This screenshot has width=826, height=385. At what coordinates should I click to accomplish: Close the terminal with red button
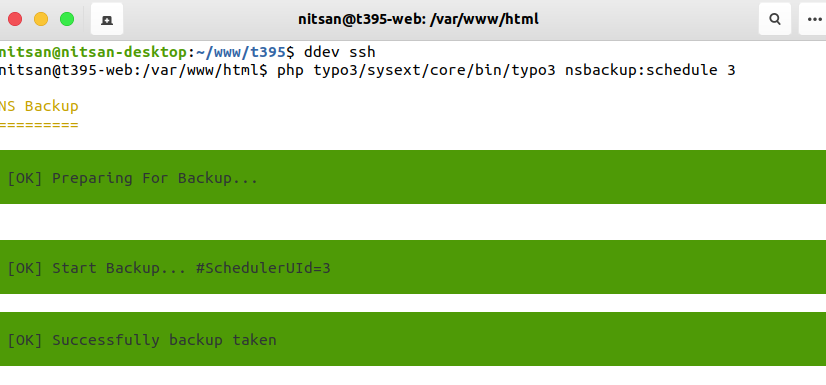pos(15,19)
